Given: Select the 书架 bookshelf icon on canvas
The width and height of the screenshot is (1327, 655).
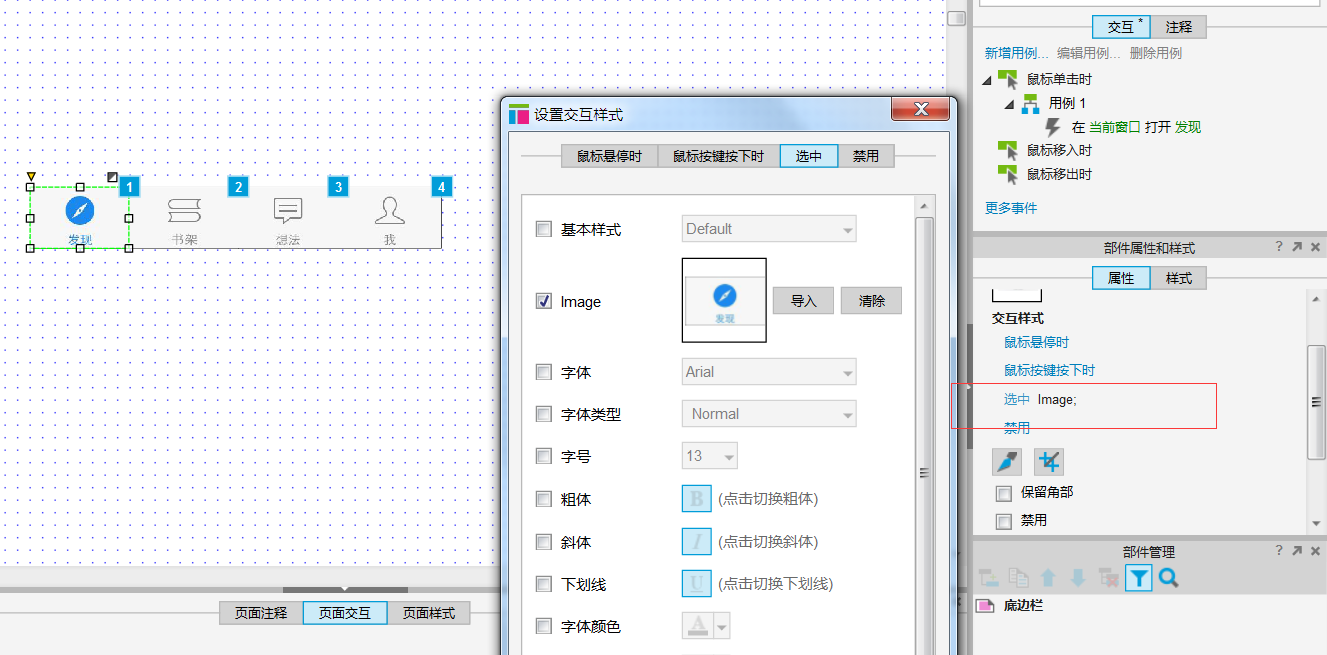Looking at the screenshot, I should (x=184, y=211).
